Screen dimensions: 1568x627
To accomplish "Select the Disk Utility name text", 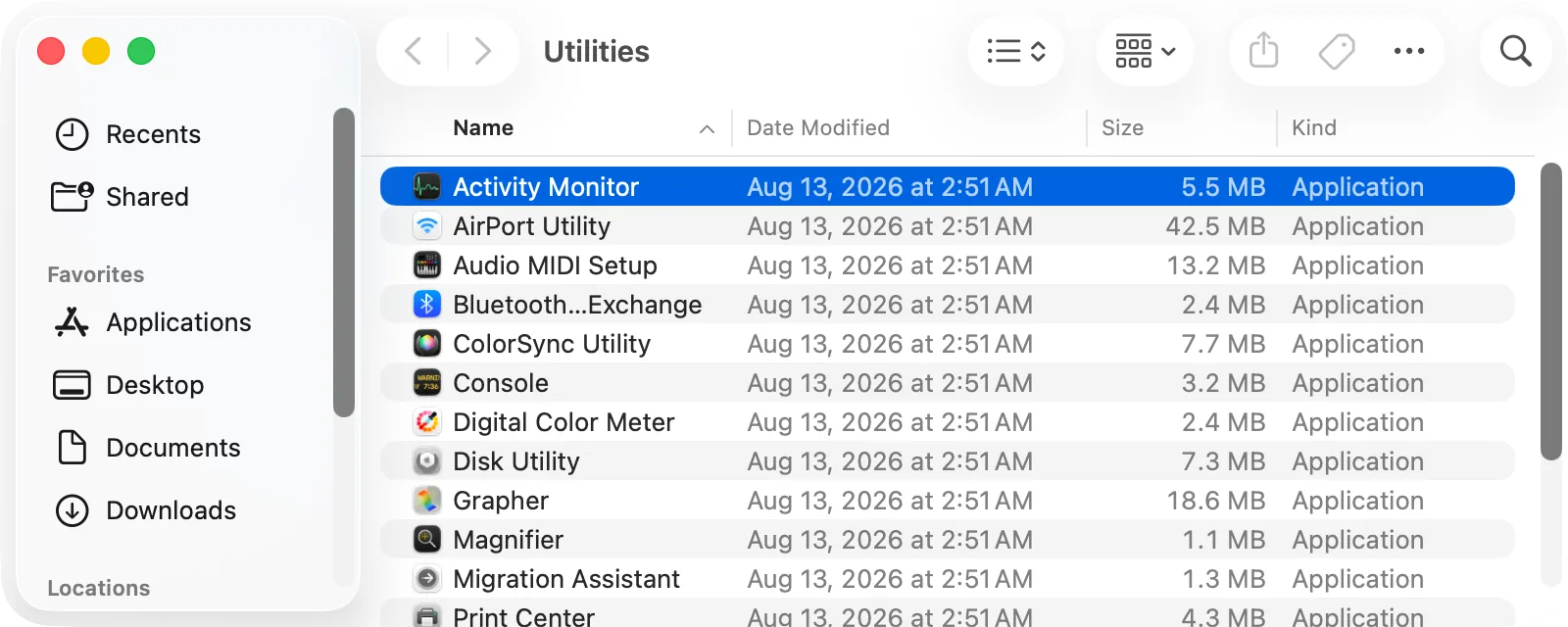I will pos(516,460).
